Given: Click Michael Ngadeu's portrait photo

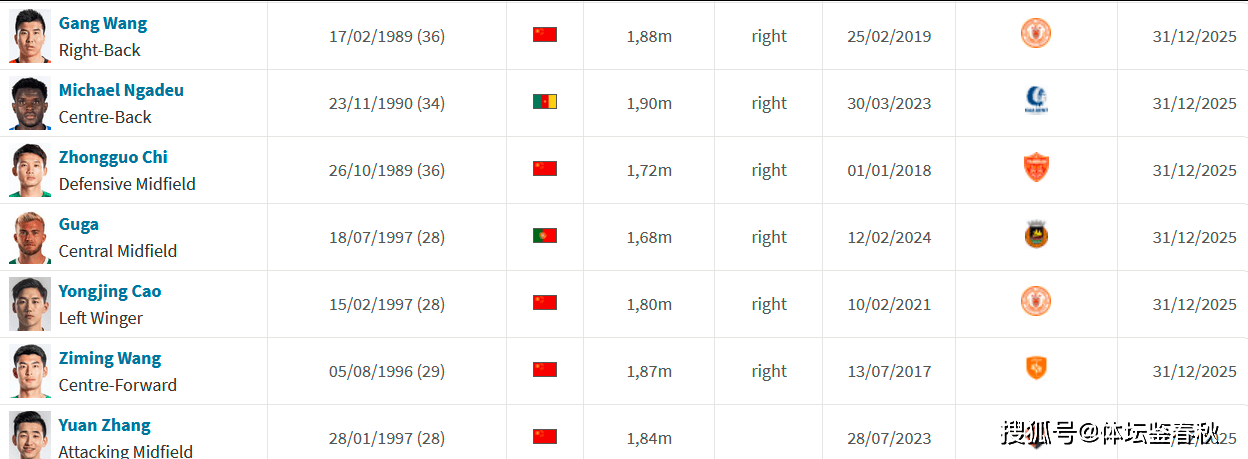Looking at the screenshot, I should (30, 103).
